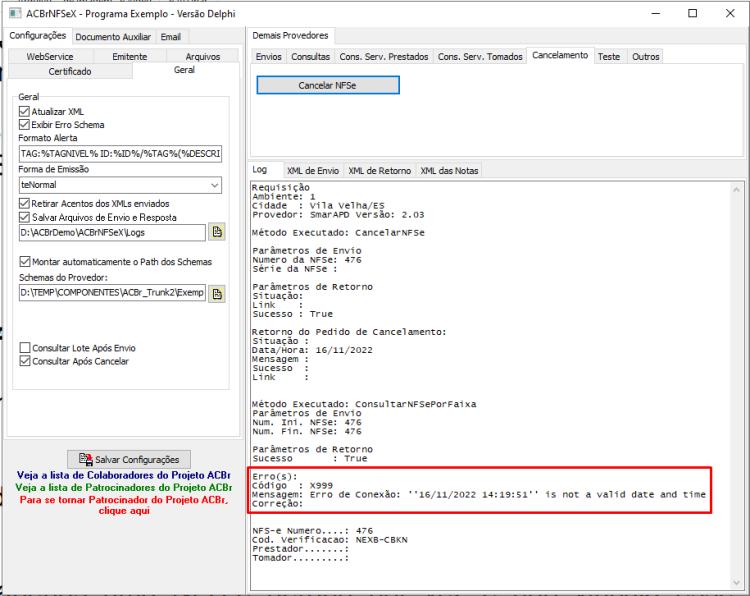This screenshot has height=596, width=750.
Task: Click the 'Provedor: SmarAPD Versão: 2.03' line
Action: click(x=338, y=215)
